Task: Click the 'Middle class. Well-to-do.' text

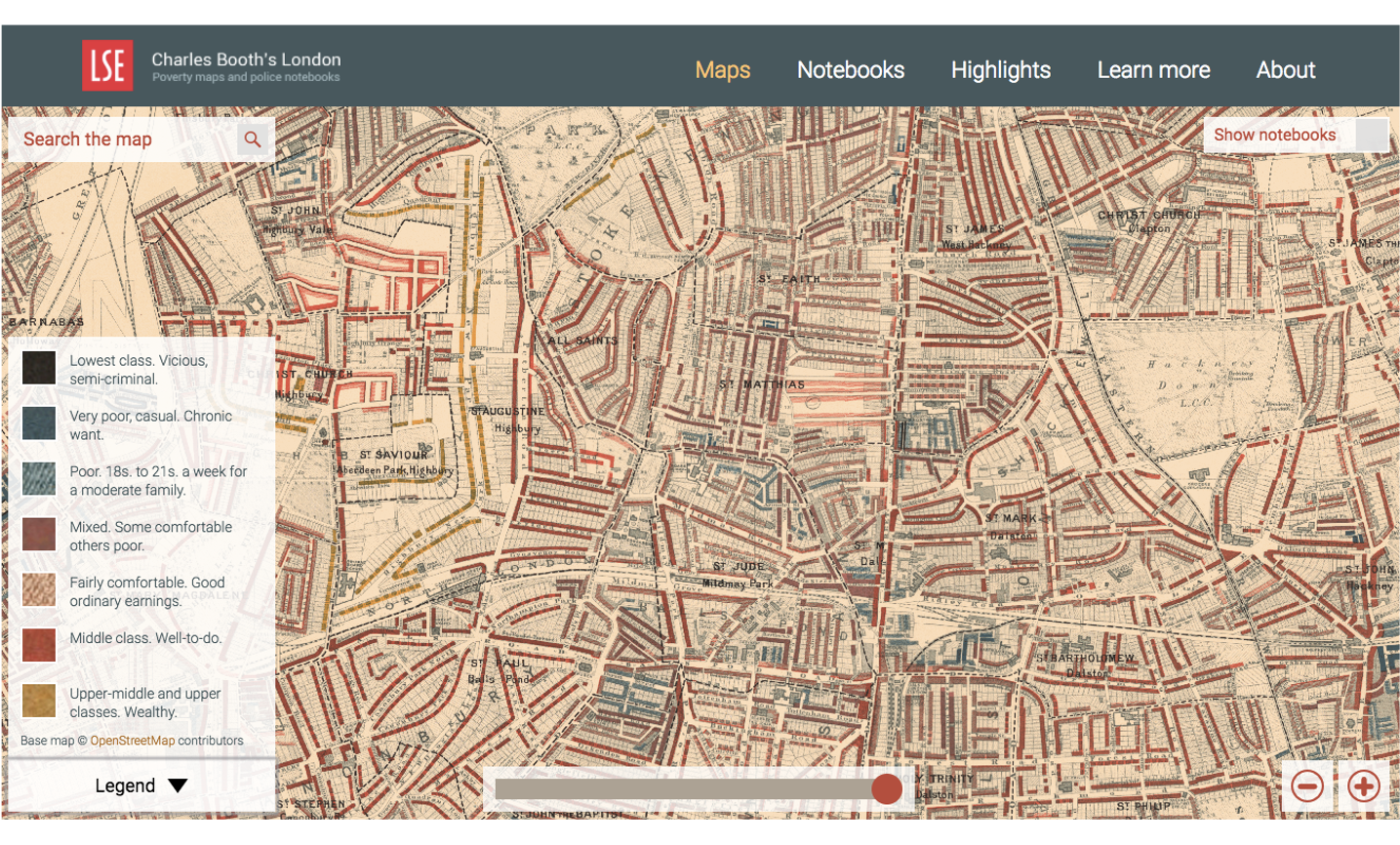Action: 145,638
